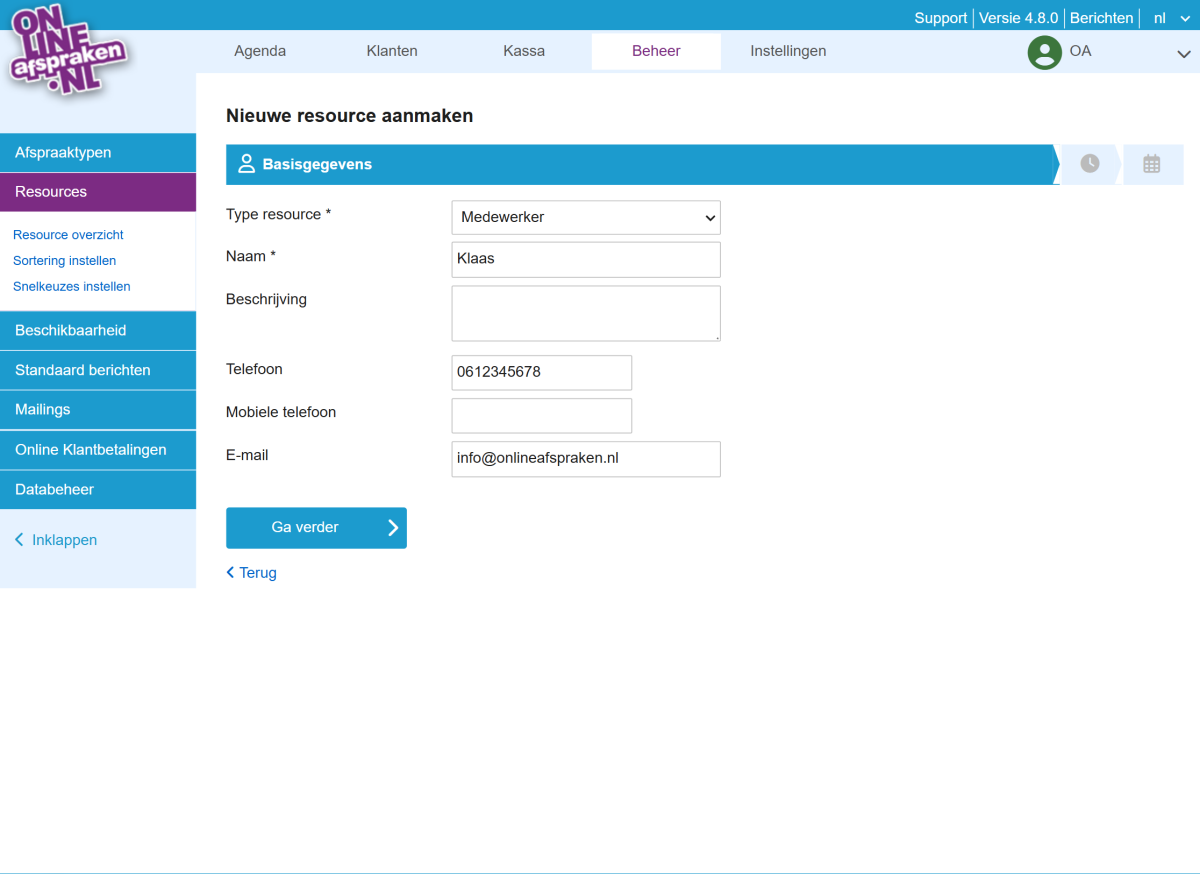Viewport: 1200px width, 874px height.
Task: Open the calendar step icon in wizard
Action: (x=1152, y=164)
